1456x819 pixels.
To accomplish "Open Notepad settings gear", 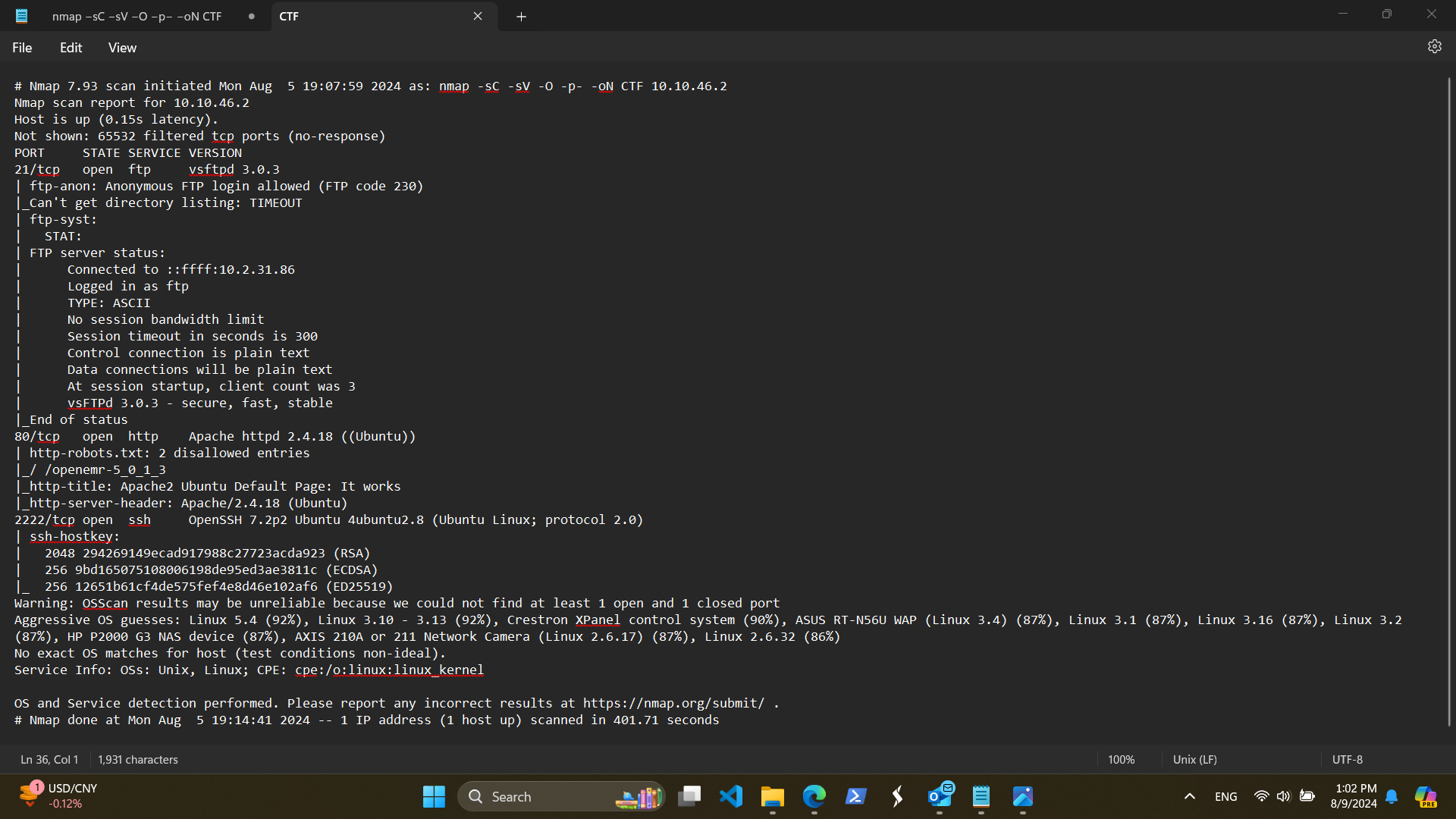I will (1434, 47).
